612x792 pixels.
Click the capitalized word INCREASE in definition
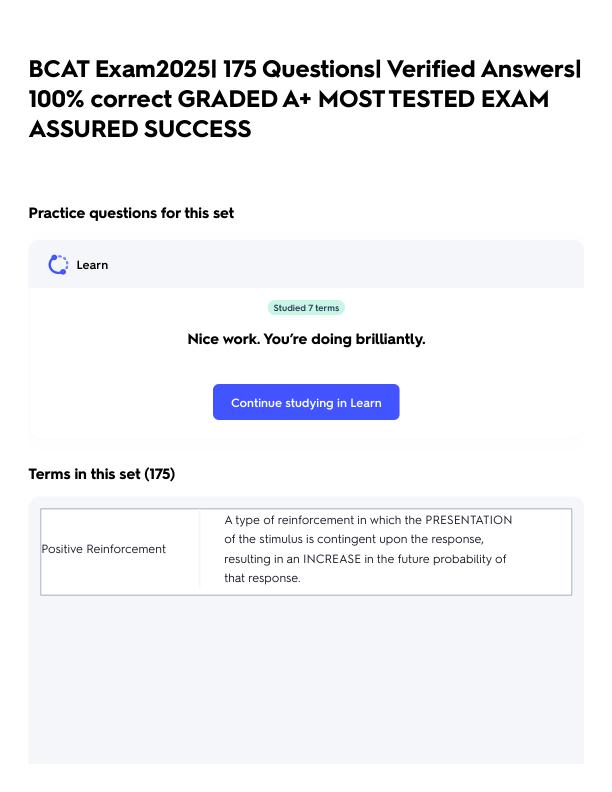click(332, 559)
